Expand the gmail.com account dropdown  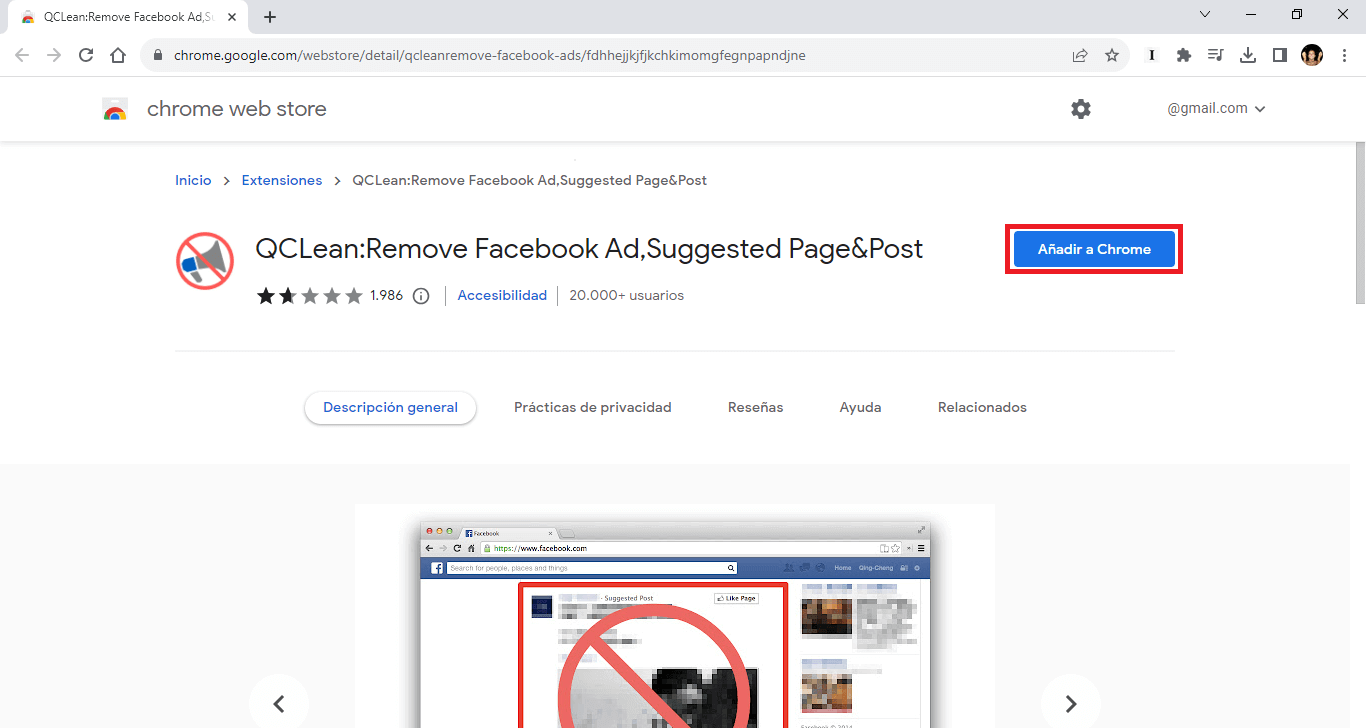click(x=1216, y=109)
